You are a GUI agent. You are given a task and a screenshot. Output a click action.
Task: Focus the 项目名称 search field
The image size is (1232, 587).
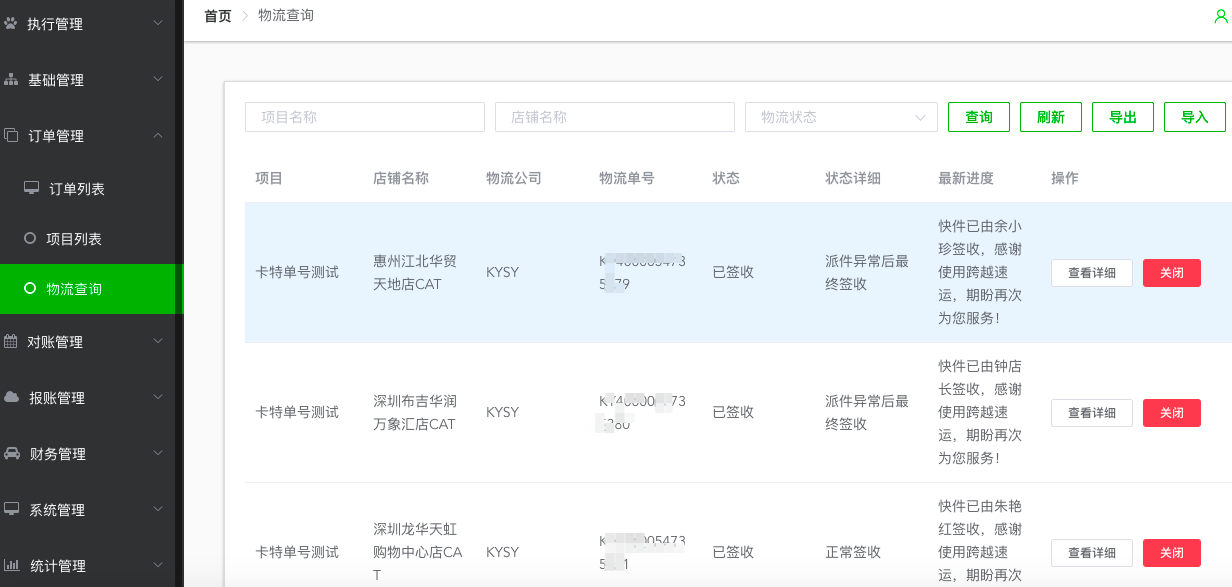tap(364, 117)
